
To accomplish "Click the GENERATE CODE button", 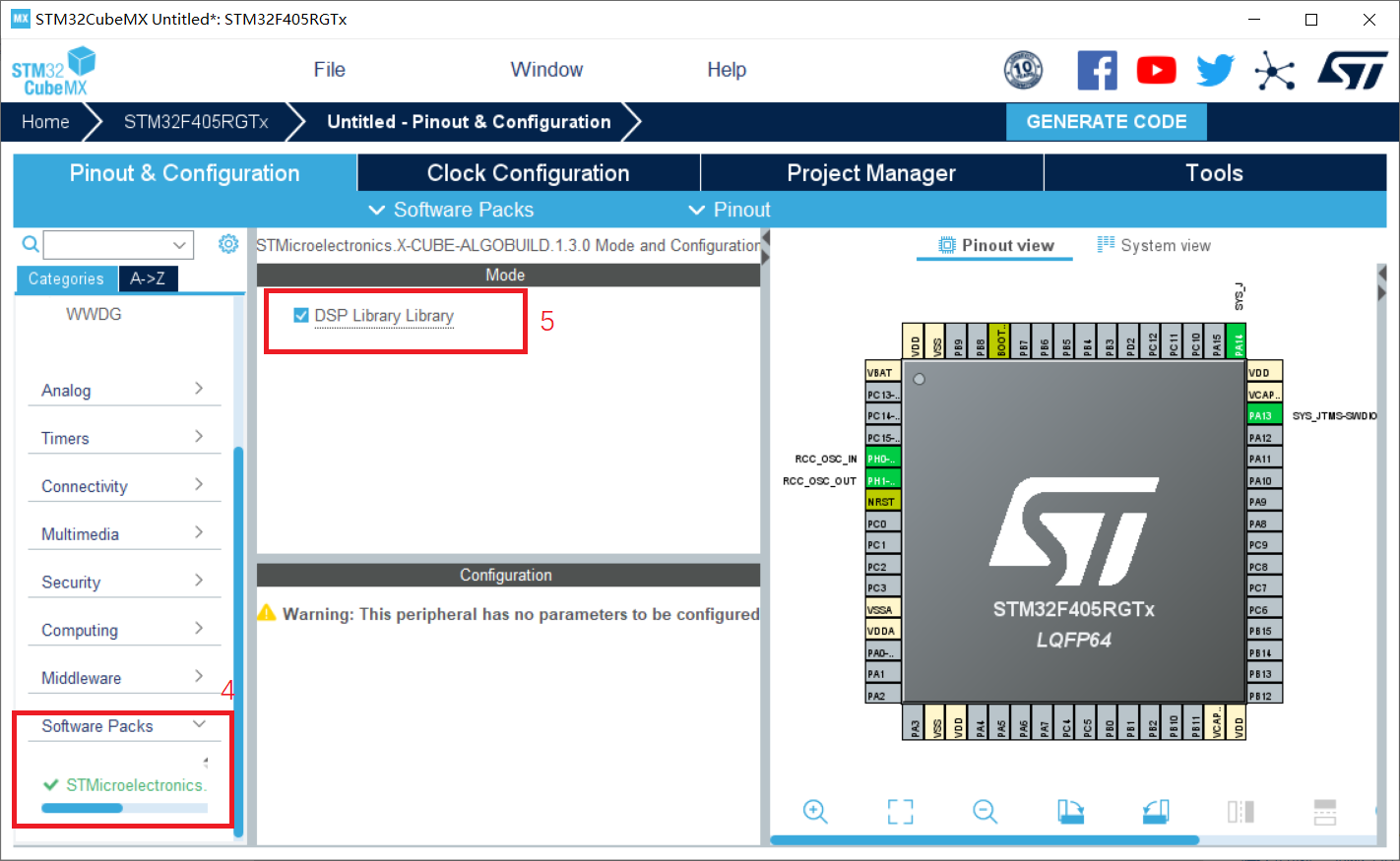I will [1106, 121].
